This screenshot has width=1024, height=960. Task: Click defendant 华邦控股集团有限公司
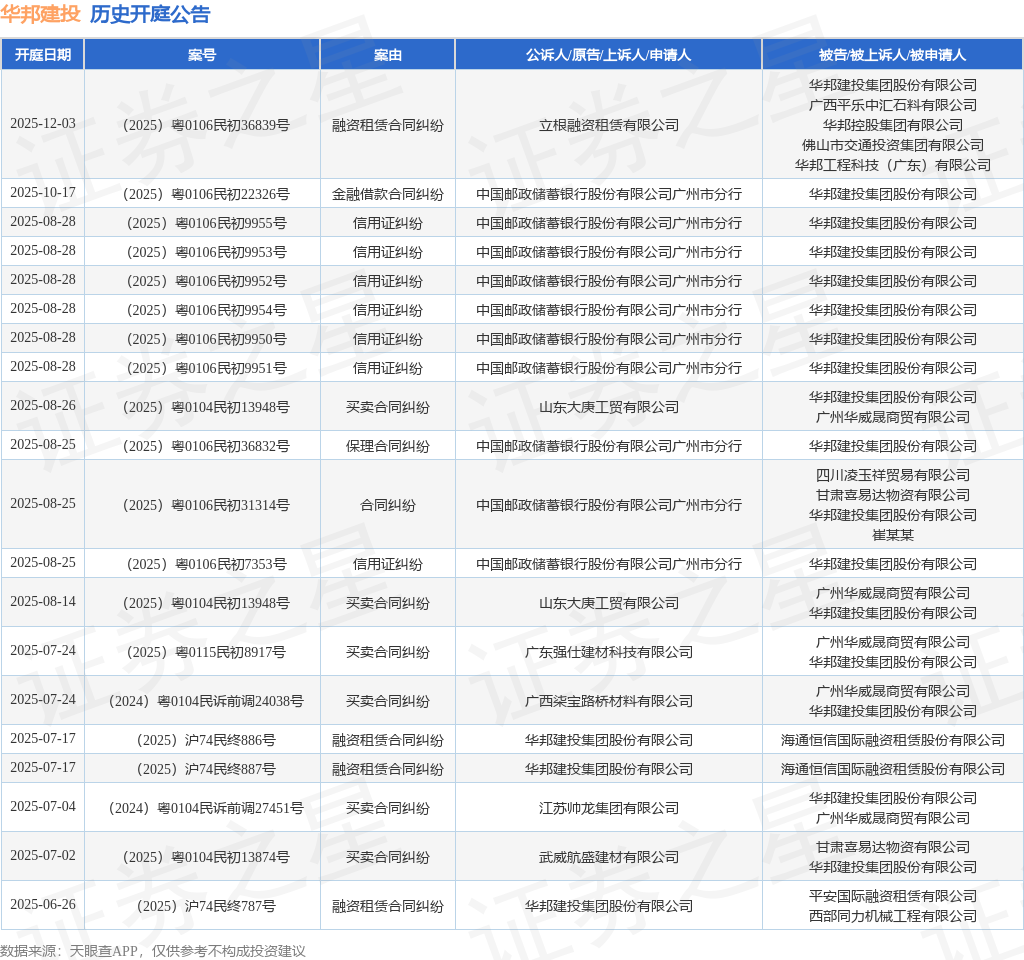coord(893,125)
